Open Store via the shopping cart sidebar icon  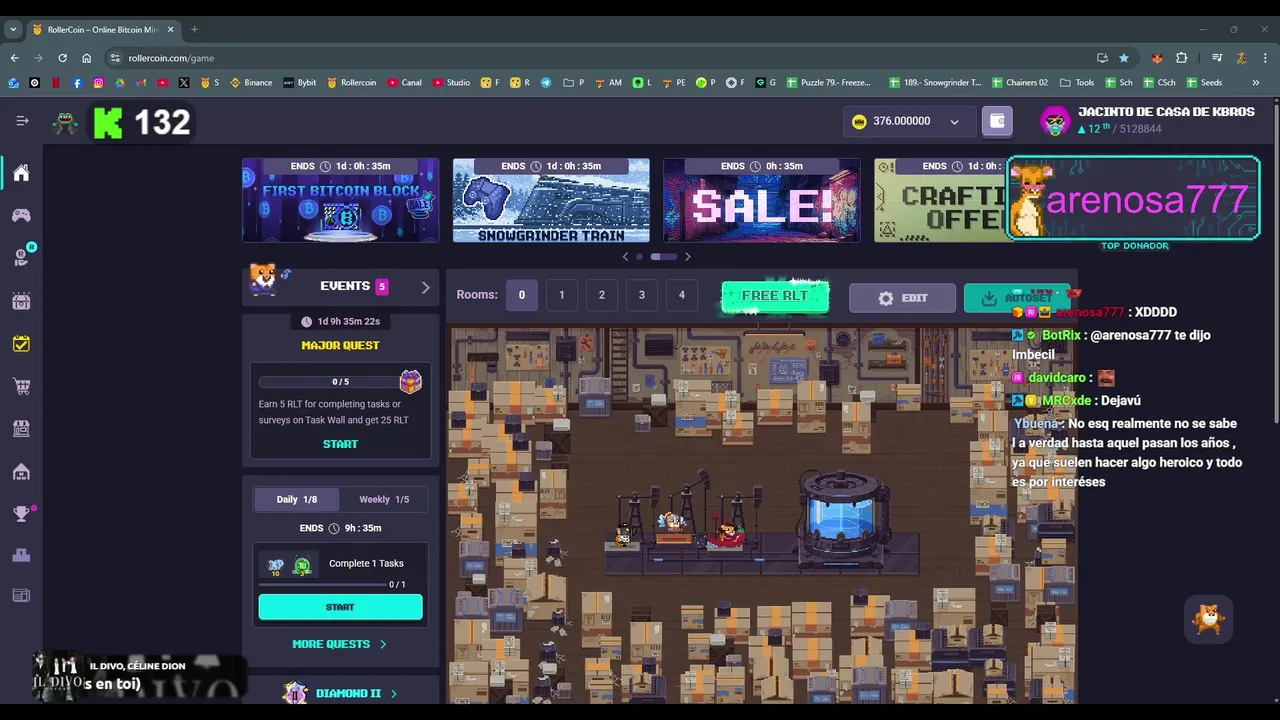click(21, 386)
